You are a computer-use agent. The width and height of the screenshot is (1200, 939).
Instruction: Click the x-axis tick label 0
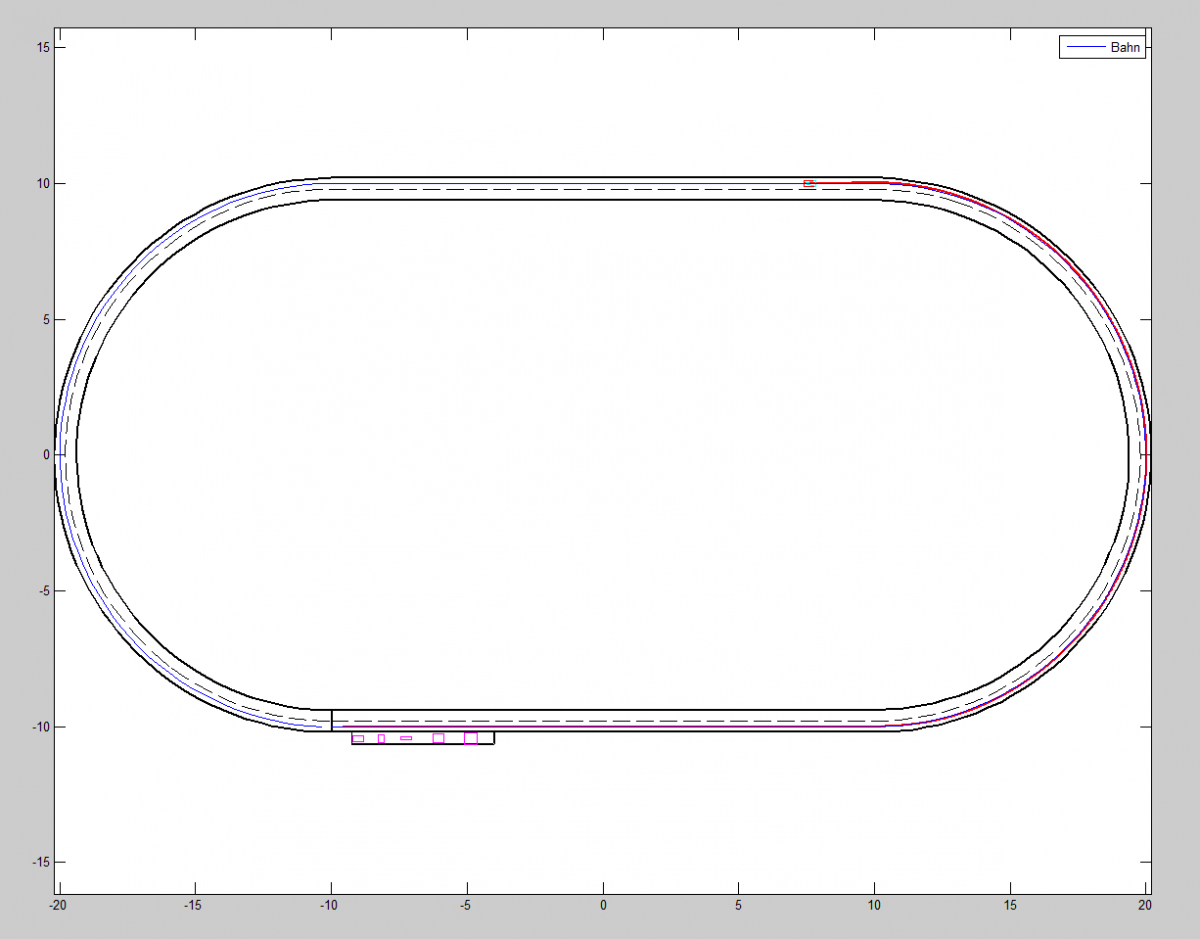pos(603,905)
